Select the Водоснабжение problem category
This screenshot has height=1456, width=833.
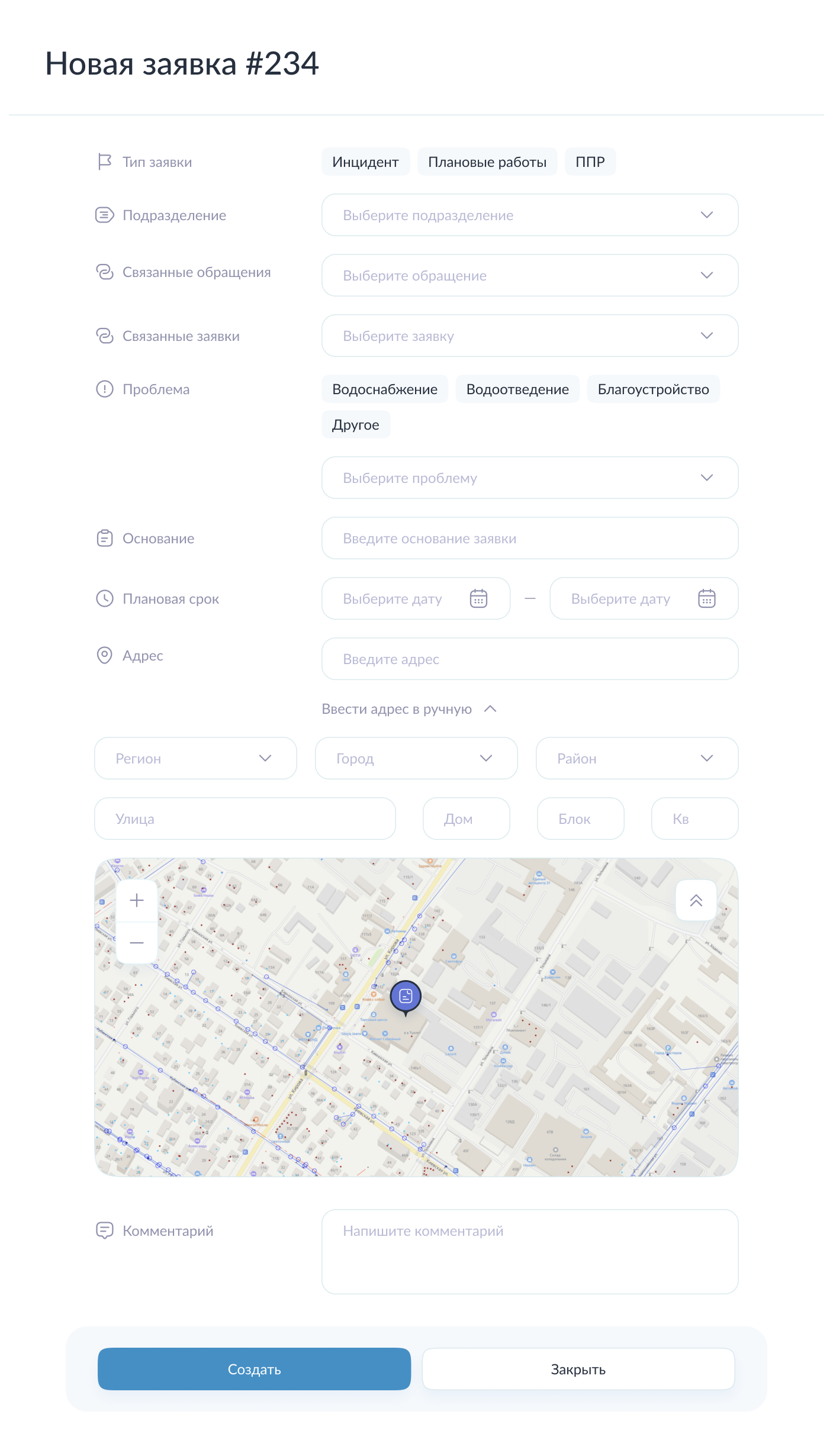(x=385, y=389)
